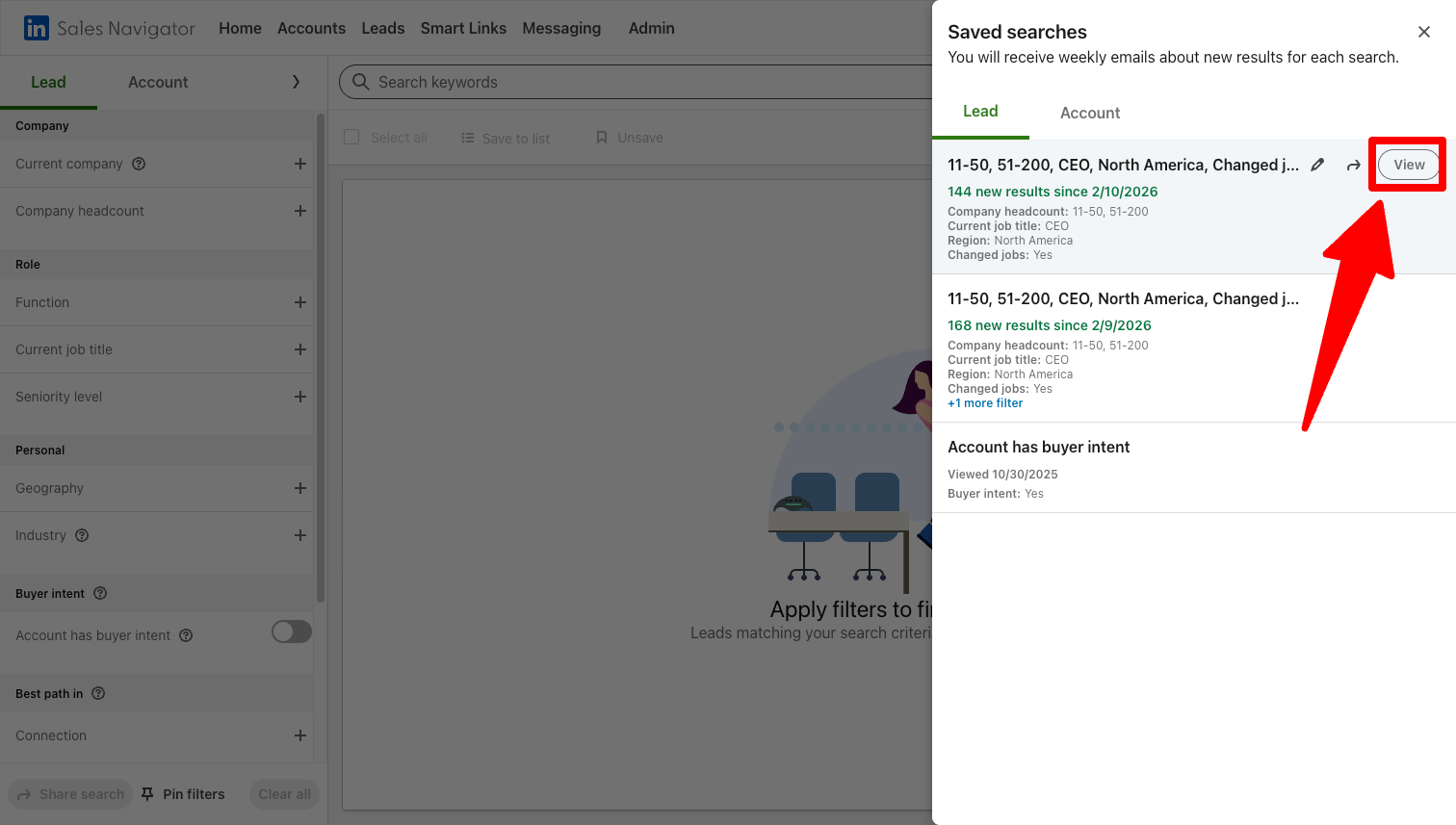Click the Unsave bookmark icon
This screenshot has width=1456, height=825.
(x=602, y=138)
